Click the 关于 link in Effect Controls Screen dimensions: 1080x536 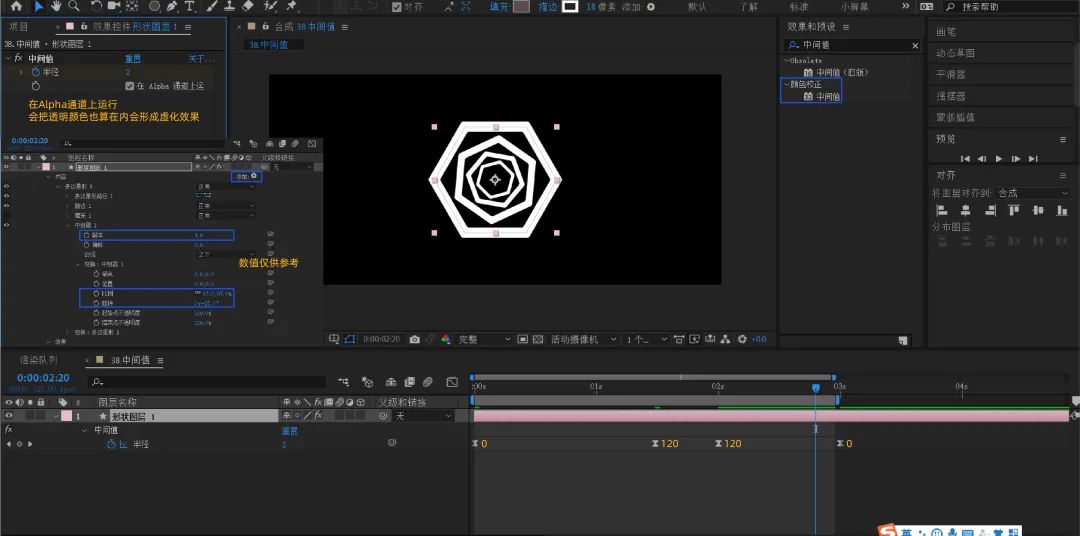[200, 59]
